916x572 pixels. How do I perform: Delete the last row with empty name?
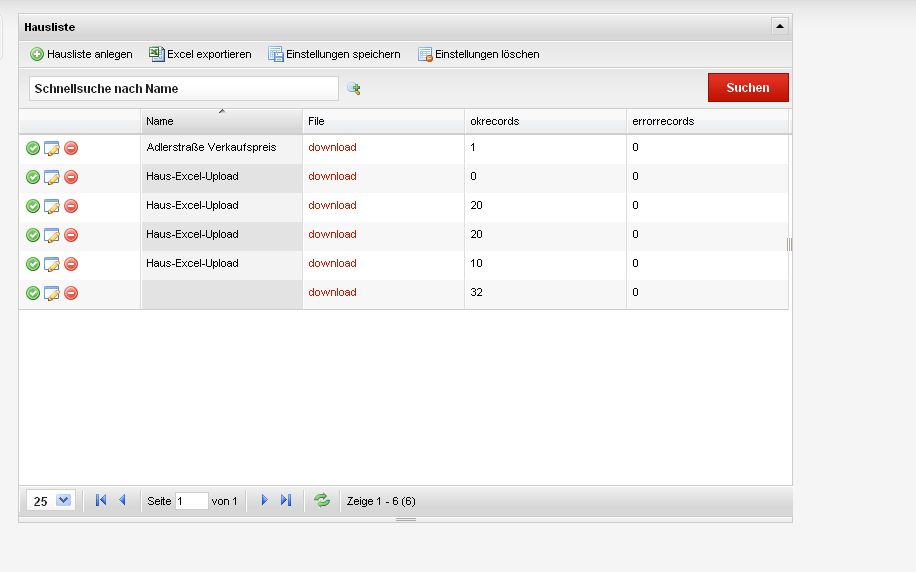pos(71,293)
